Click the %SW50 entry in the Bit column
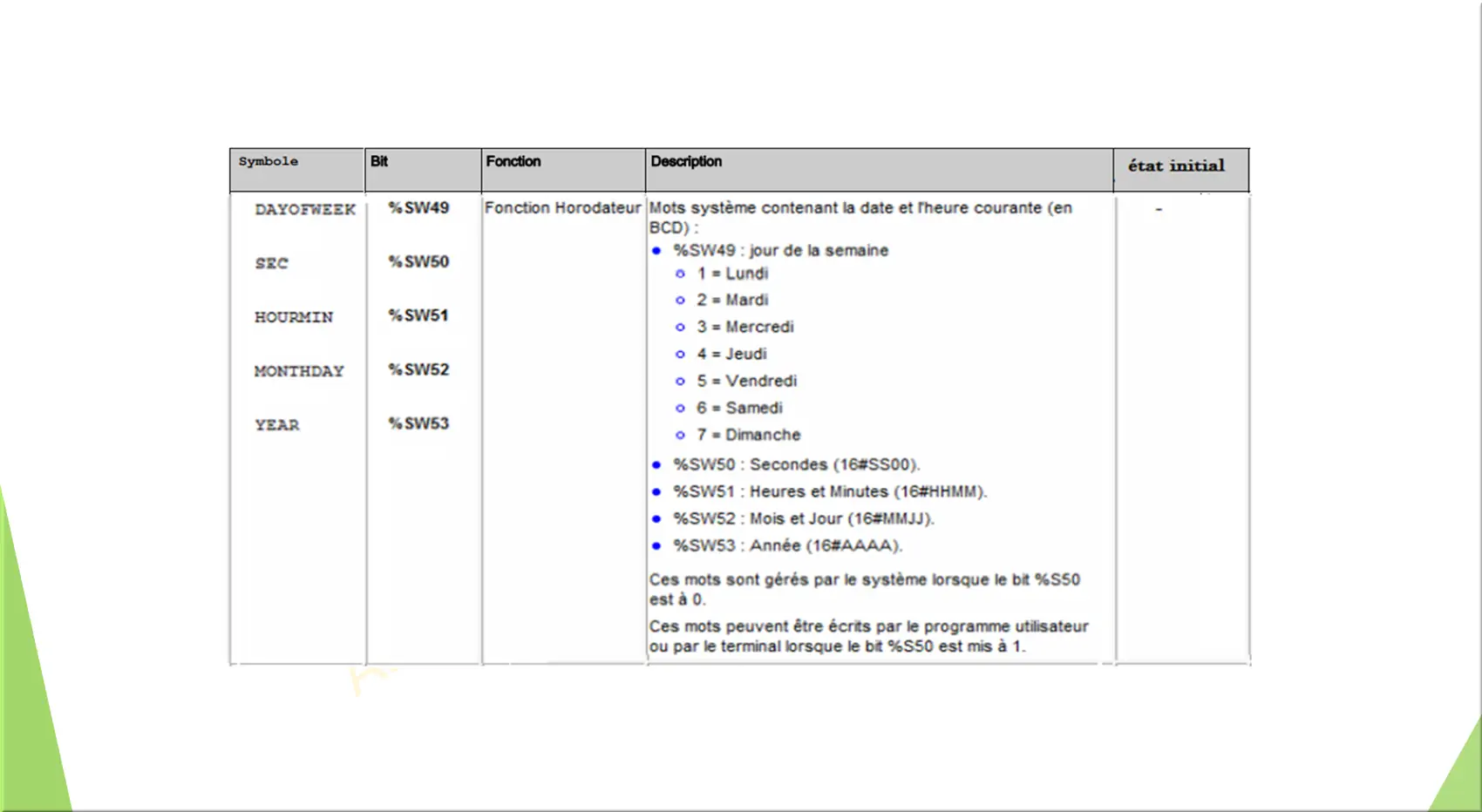Screen dimensions: 1482x812 418,262
